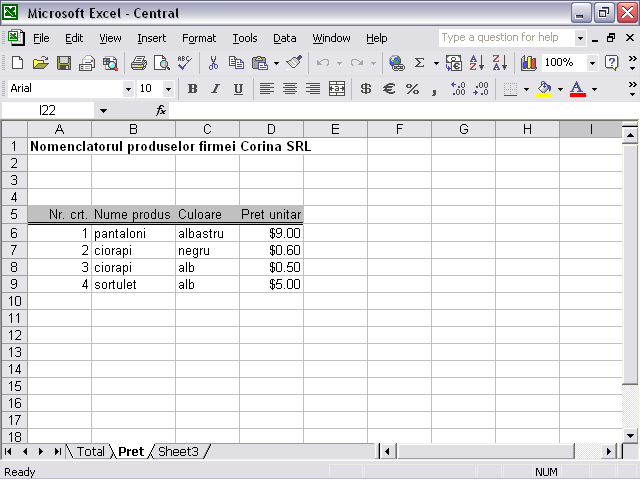Expand the 100% zoom dropdown
Screen dimensions: 640x480
click(592, 63)
